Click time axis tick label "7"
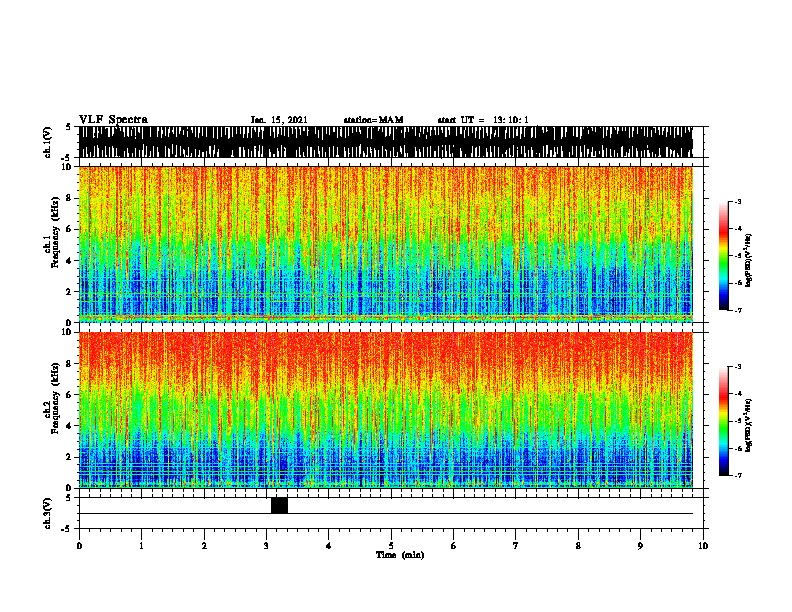The image size is (792, 612). click(516, 546)
